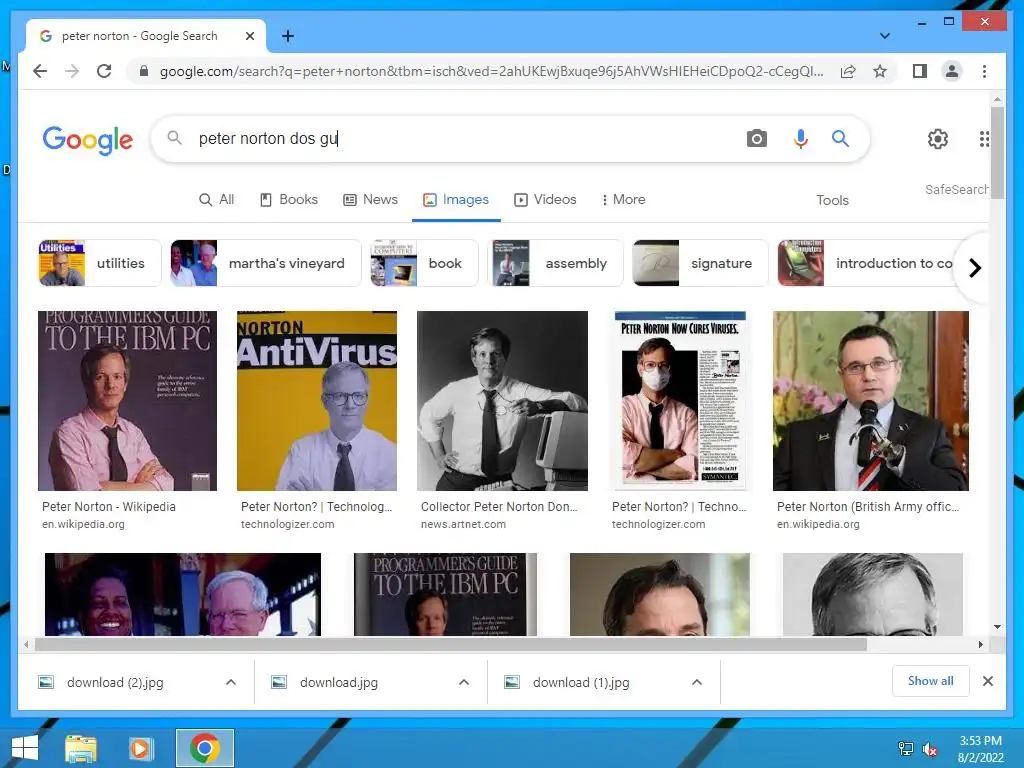The image size is (1024, 768).
Task: Open the More search categories menu
Action: [x=623, y=199]
